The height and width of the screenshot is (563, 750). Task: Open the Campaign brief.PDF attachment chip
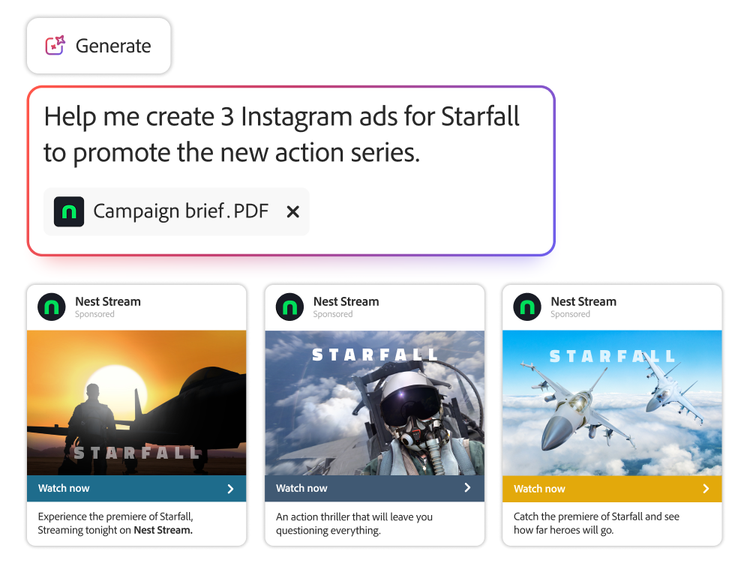(180, 211)
